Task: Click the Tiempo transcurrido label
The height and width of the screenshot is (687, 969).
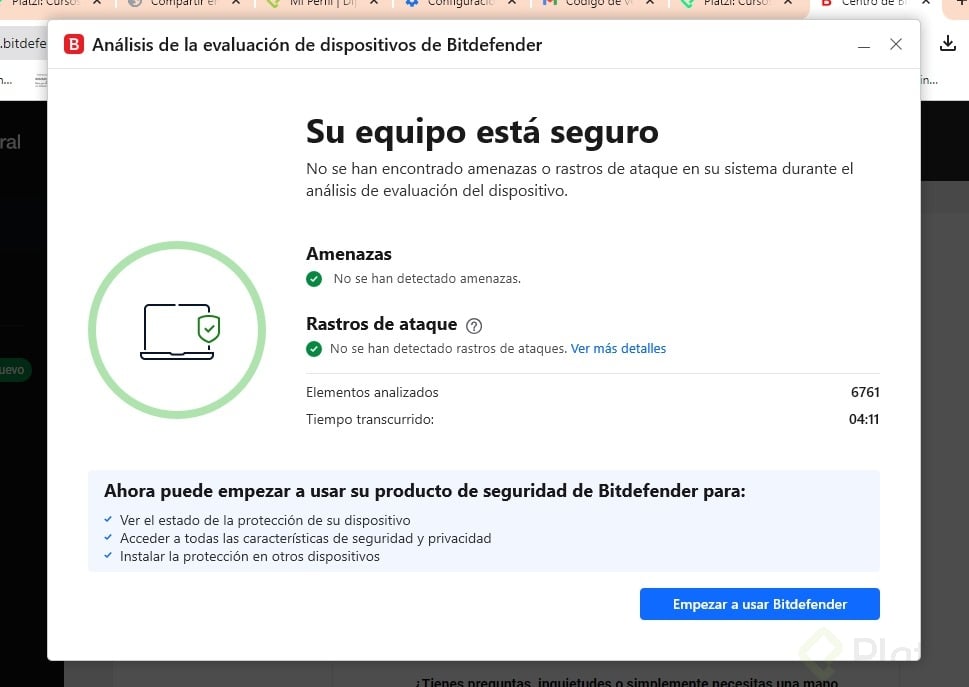Action: pos(370,419)
